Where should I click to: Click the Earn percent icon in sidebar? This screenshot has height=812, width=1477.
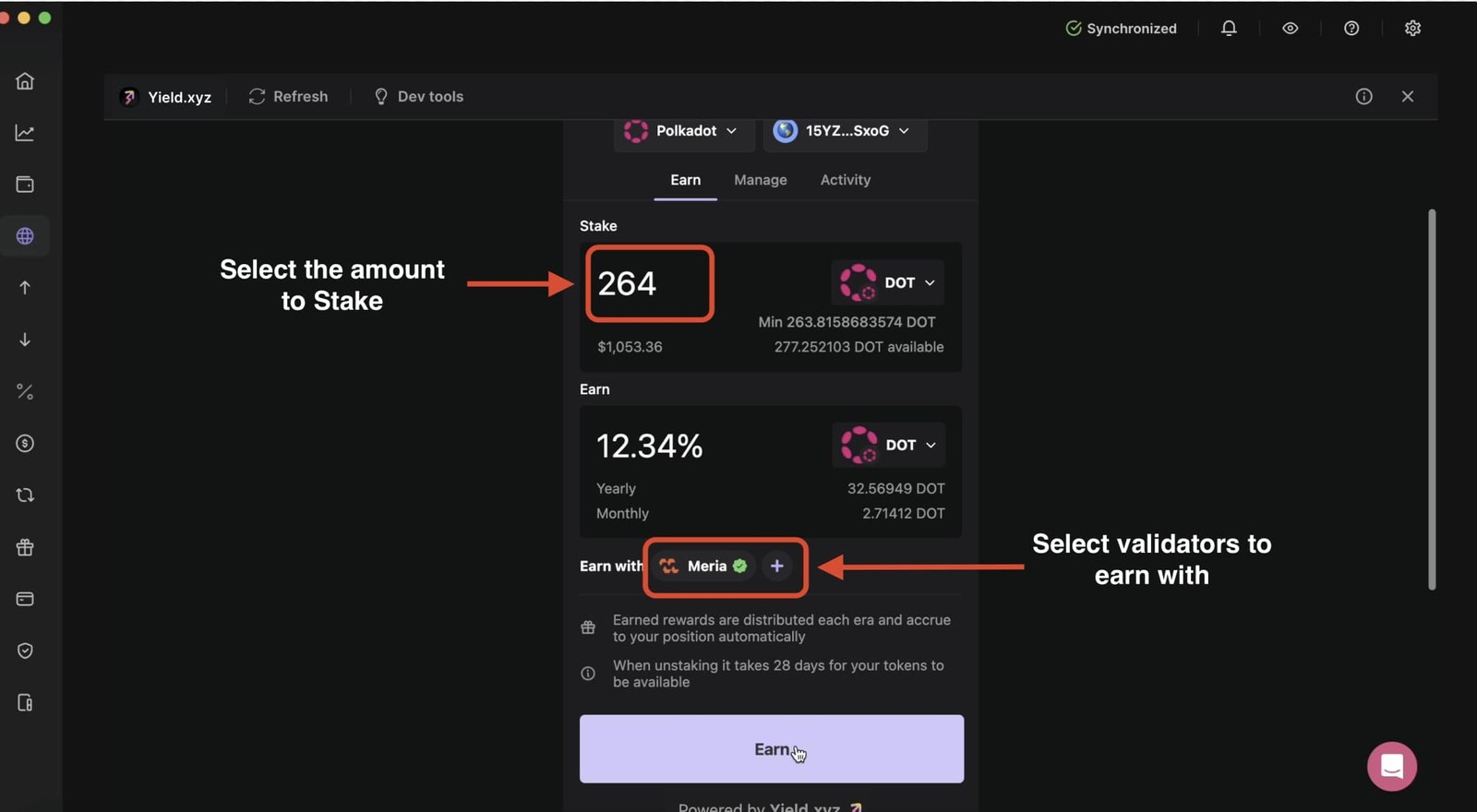(25, 392)
